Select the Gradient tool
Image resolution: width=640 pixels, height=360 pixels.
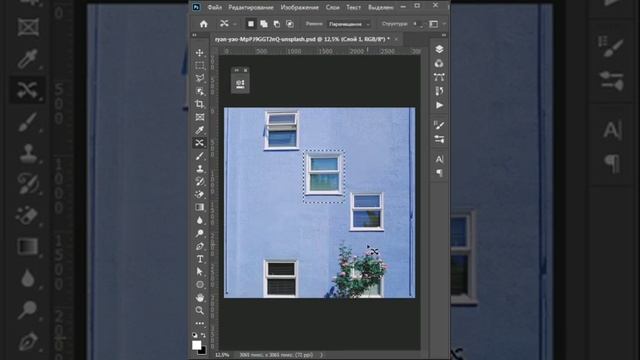click(x=200, y=207)
